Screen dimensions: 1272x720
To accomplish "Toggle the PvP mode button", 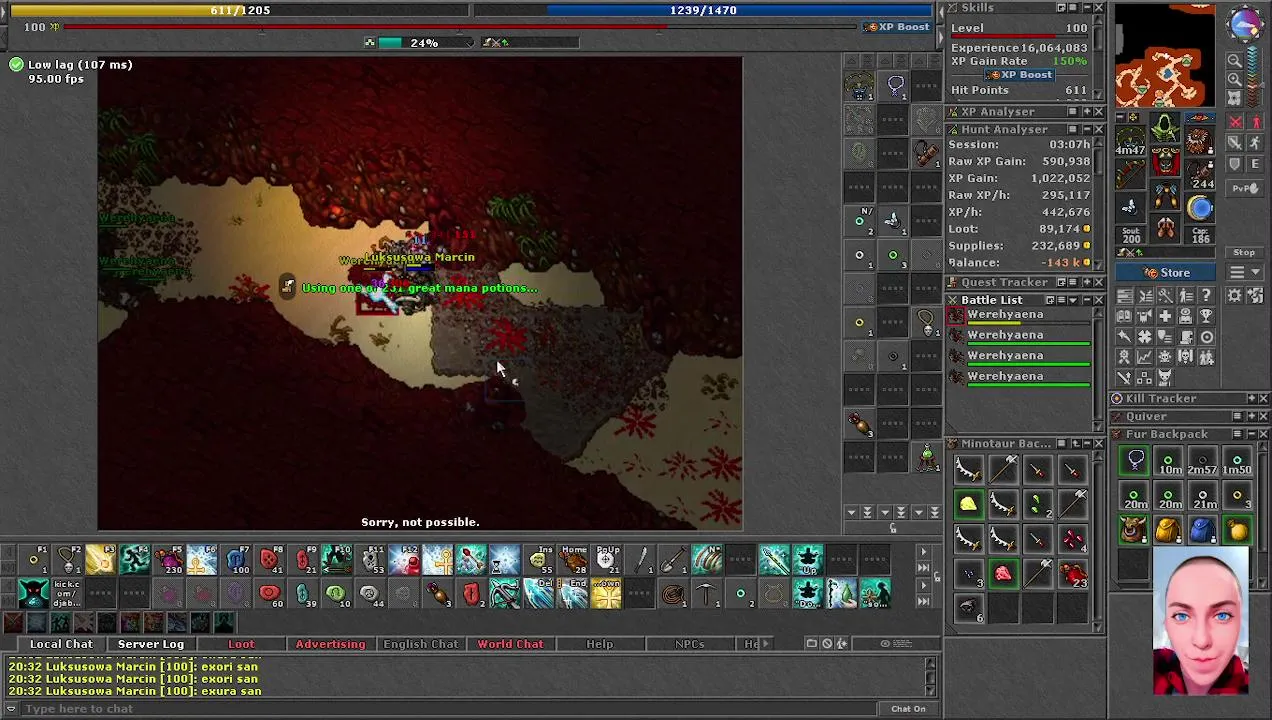I will pos(1244,188).
